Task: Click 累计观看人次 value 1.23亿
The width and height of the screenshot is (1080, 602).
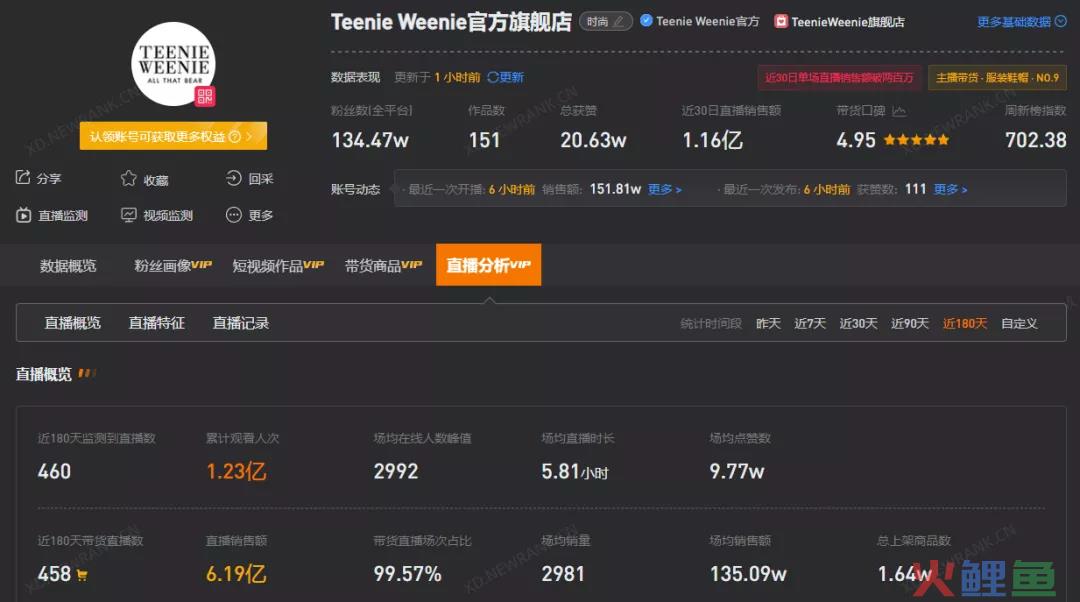Action: click(x=236, y=472)
